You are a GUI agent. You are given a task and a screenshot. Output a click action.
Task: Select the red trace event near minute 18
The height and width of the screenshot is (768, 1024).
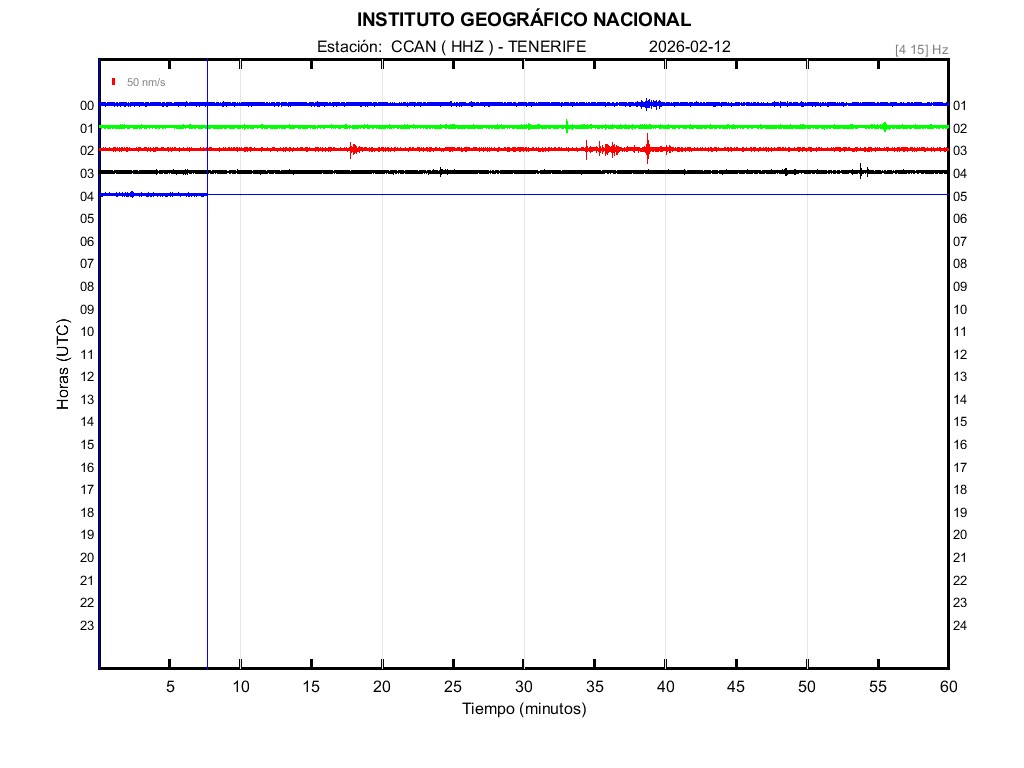(x=352, y=150)
